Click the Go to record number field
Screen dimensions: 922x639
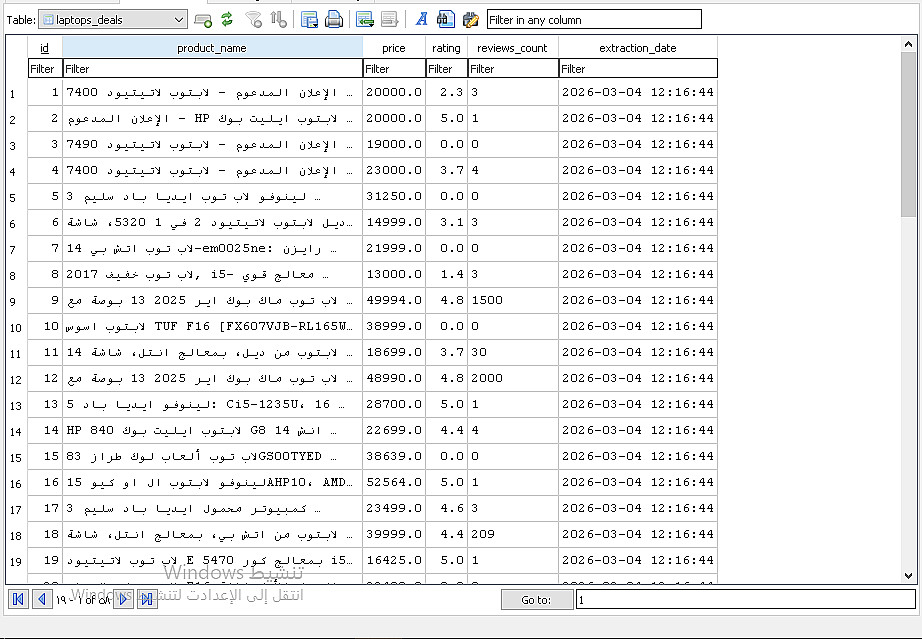(746, 600)
